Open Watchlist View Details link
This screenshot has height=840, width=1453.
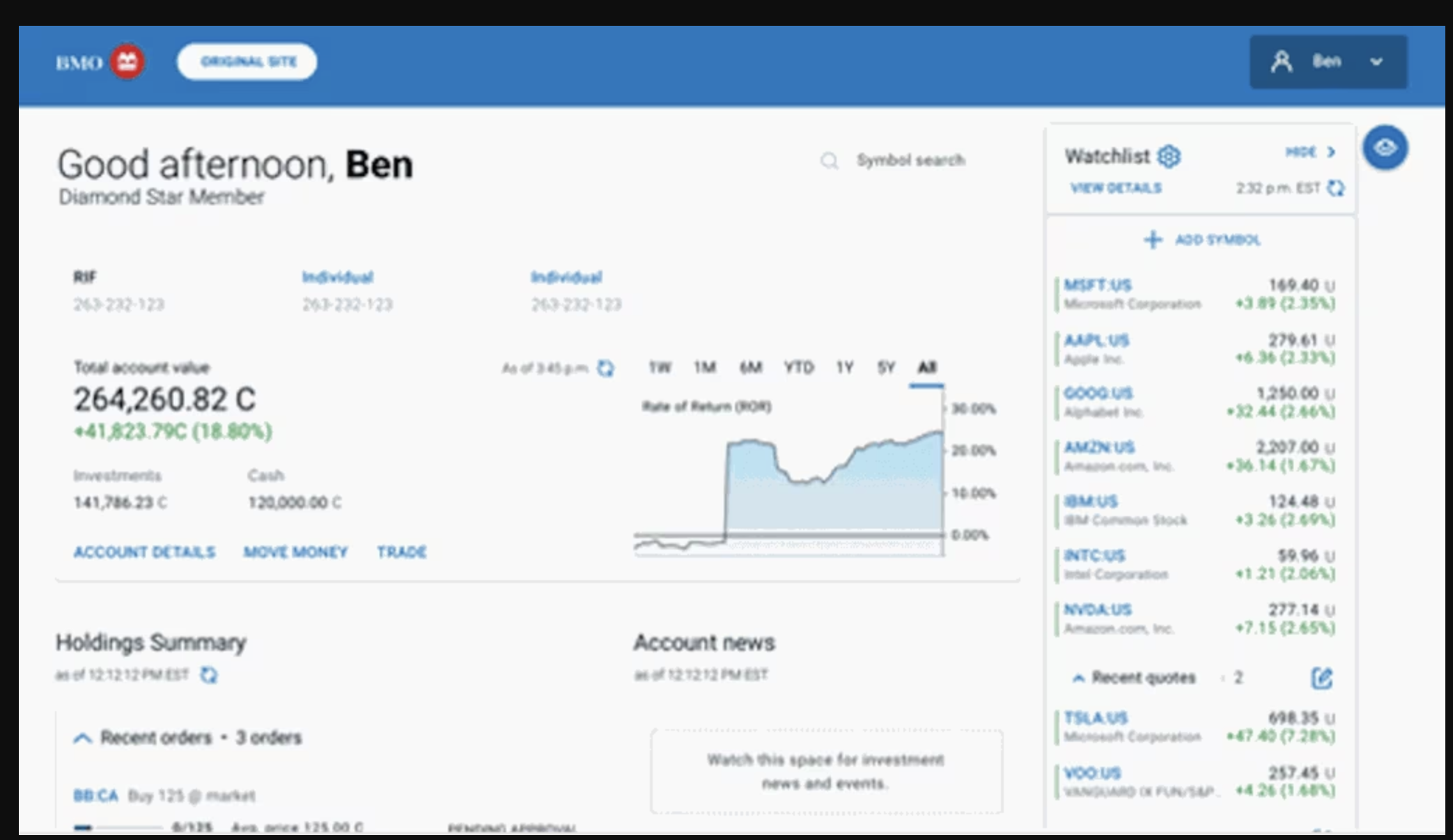click(1116, 188)
